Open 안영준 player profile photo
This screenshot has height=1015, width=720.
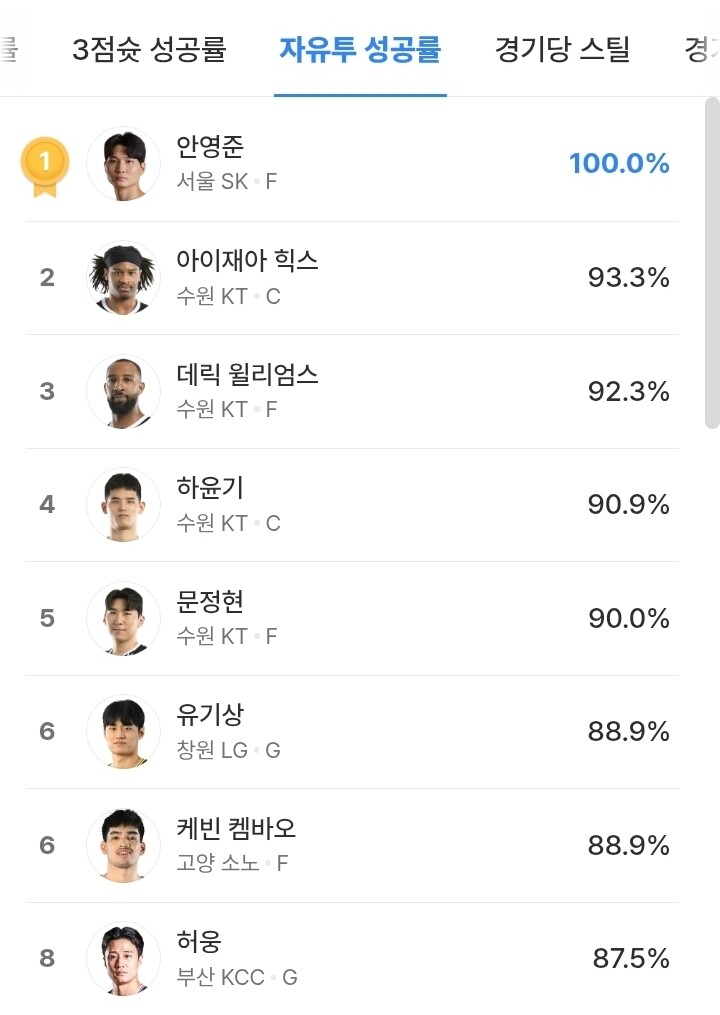pyautogui.click(x=123, y=164)
